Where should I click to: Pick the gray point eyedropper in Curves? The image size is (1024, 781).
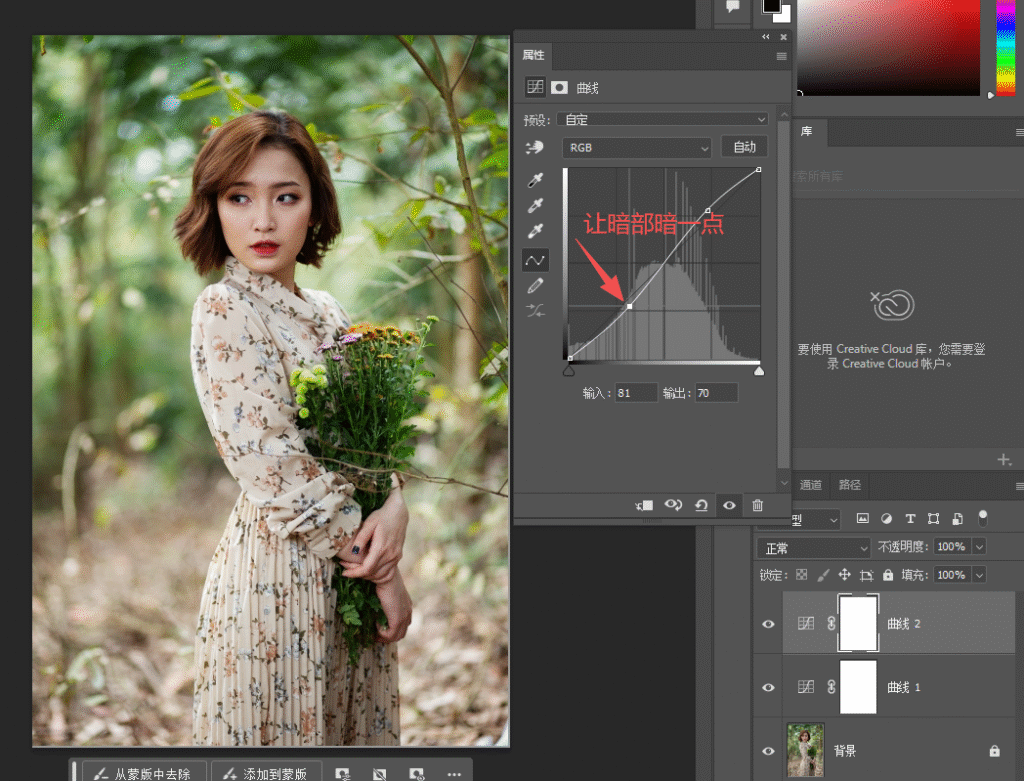pos(536,206)
